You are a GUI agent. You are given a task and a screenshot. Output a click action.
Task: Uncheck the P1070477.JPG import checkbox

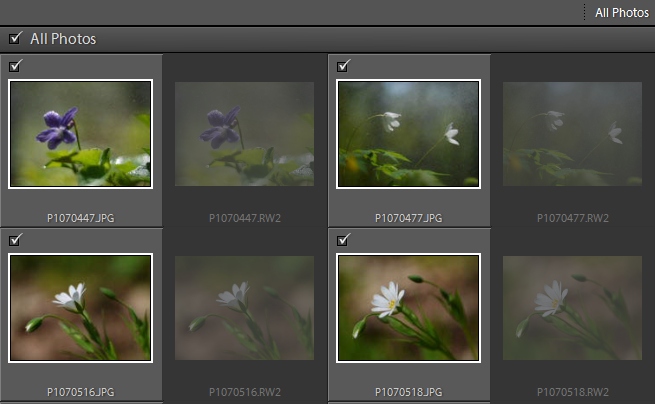[344, 66]
